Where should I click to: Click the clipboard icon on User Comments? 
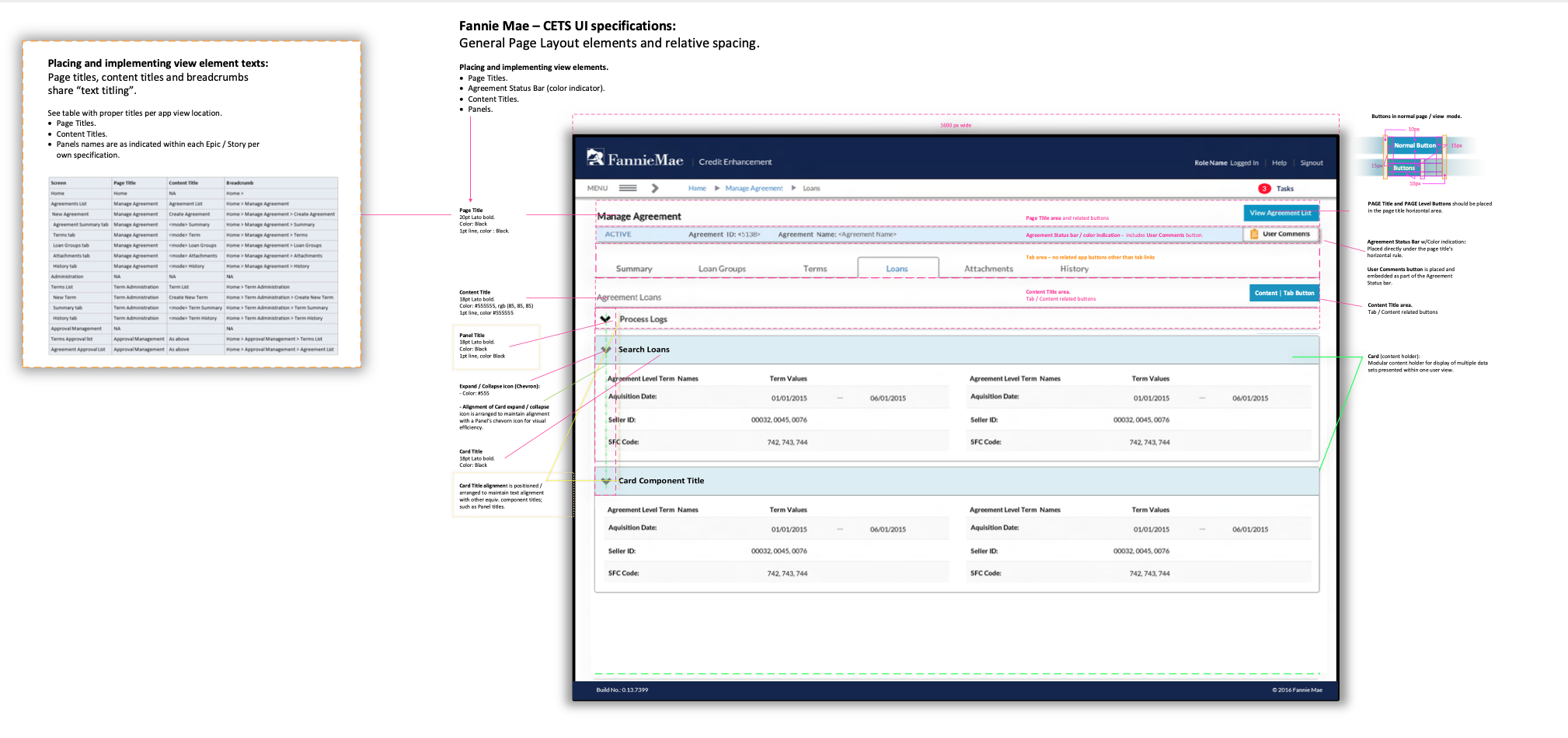(x=1254, y=234)
